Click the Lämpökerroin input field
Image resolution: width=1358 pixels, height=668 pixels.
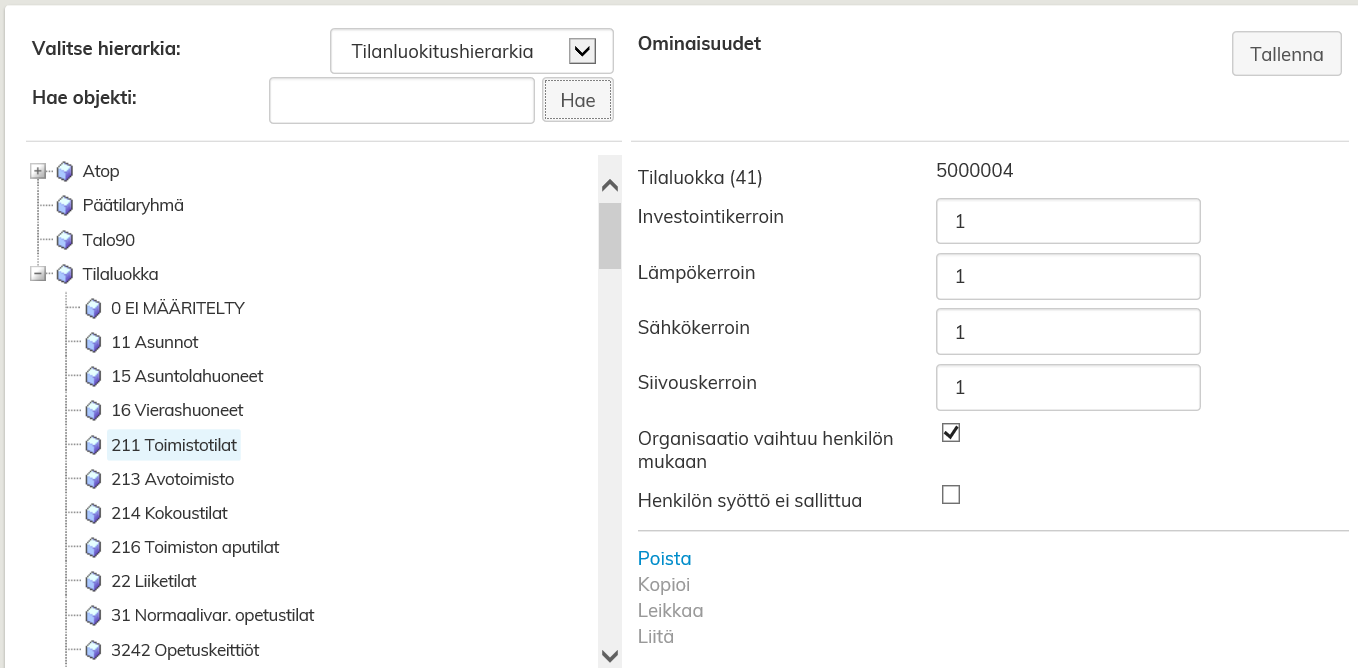(x=1067, y=276)
